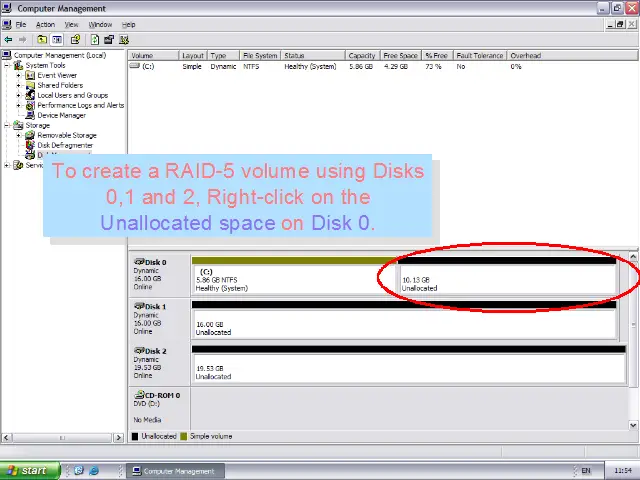Open Internet Explorer from Quick Launch
This screenshot has height=480, width=640.
[x=94, y=471]
